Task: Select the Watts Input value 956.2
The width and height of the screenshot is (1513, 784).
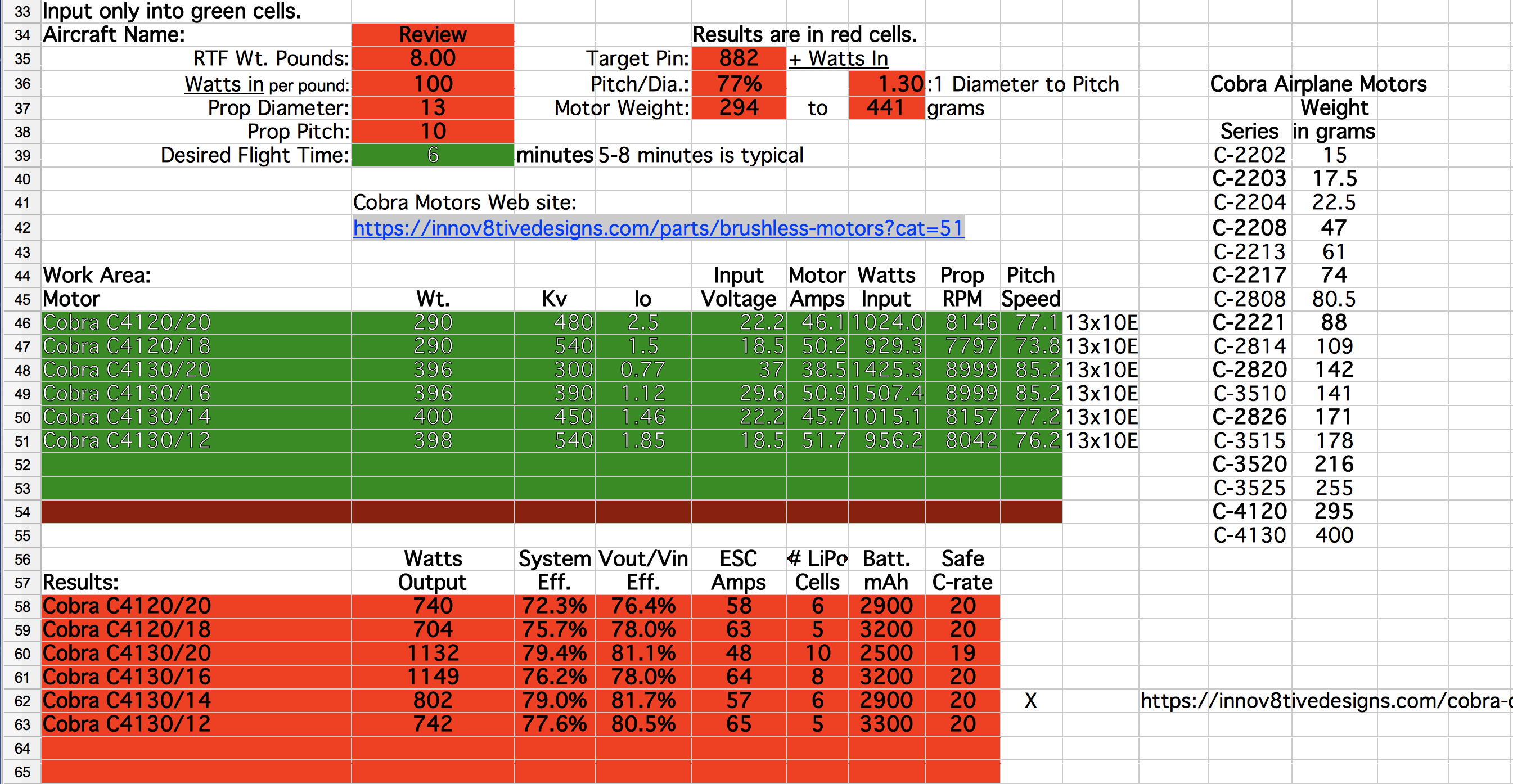Action: click(x=887, y=440)
